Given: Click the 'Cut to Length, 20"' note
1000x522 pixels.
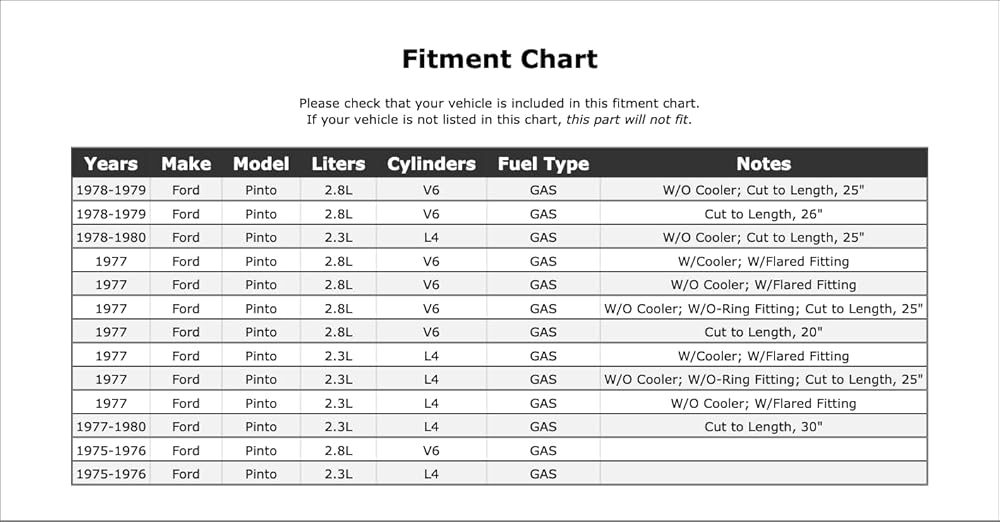Looking at the screenshot, I should (x=763, y=332).
